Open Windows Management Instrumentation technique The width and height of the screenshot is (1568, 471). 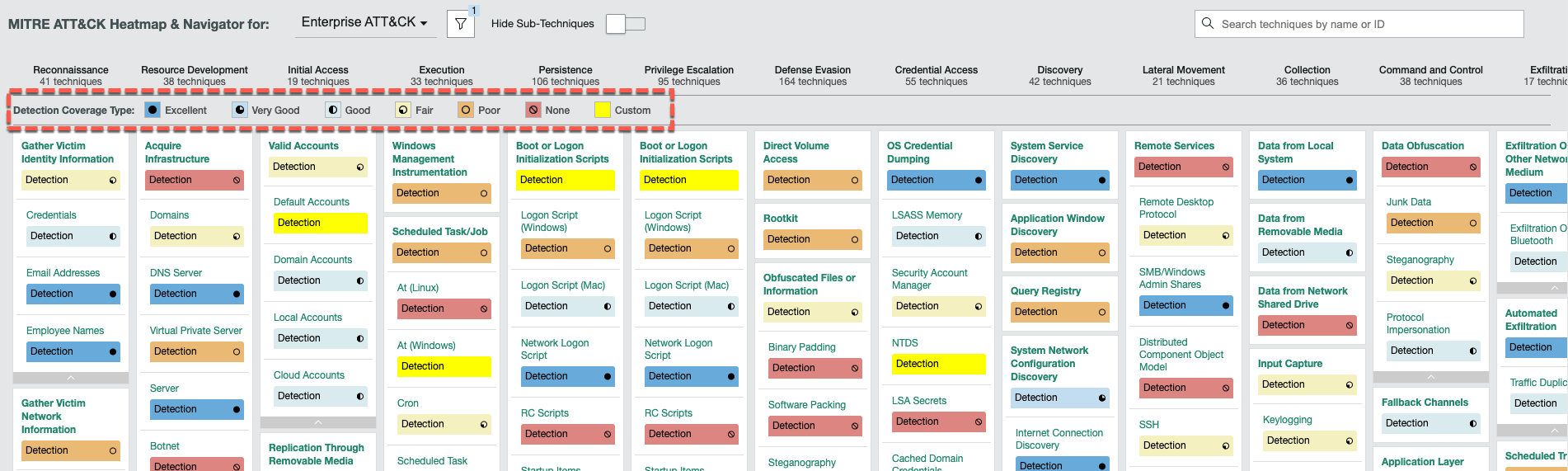[430, 159]
